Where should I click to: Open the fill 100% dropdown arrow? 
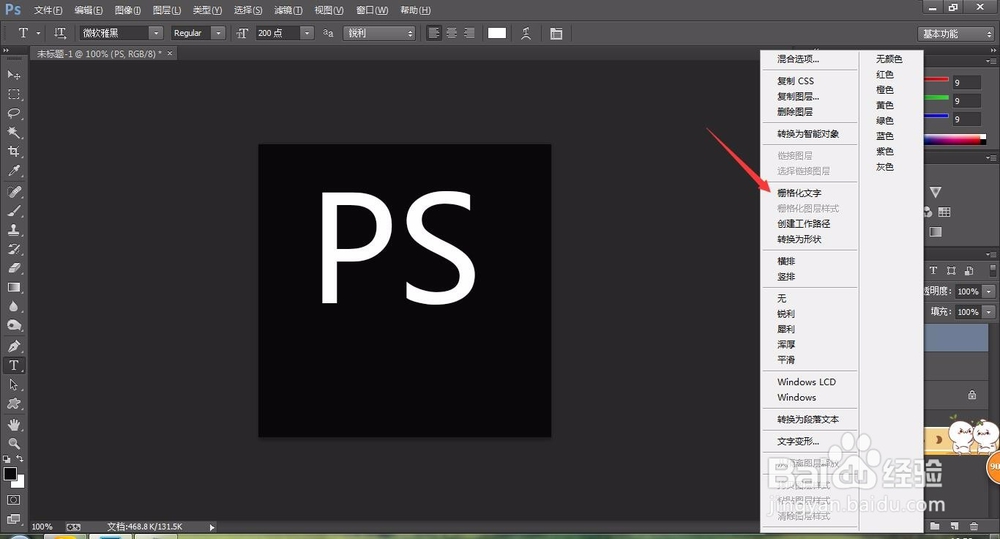[989, 312]
